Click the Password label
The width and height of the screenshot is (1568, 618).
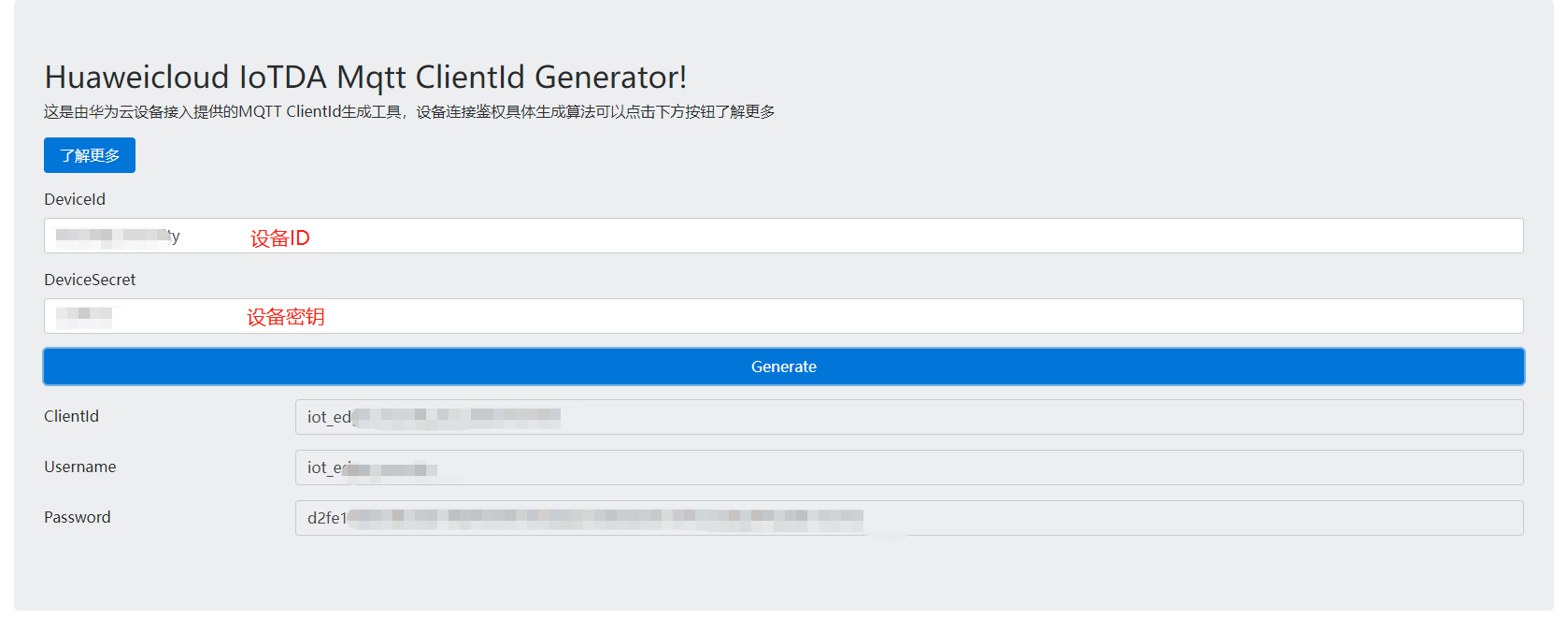[x=78, y=517]
